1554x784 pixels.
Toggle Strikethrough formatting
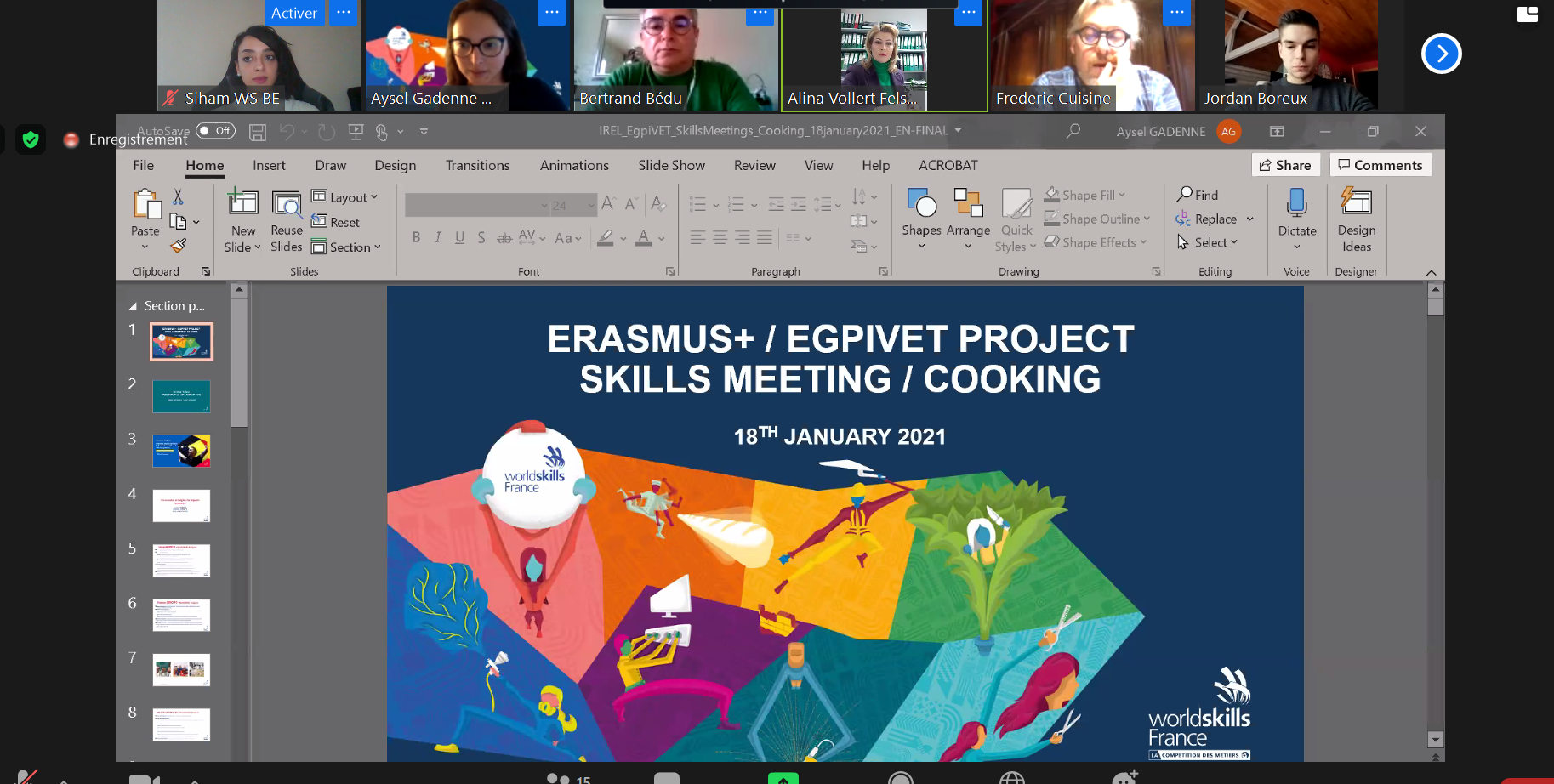pyautogui.click(x=504, y=238)
